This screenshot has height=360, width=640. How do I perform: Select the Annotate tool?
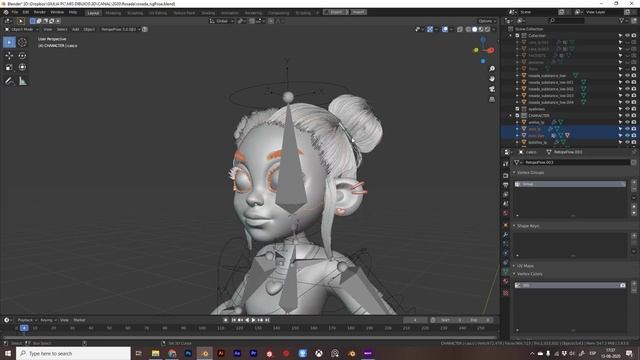pyautogui.click(x=9, y=81)
